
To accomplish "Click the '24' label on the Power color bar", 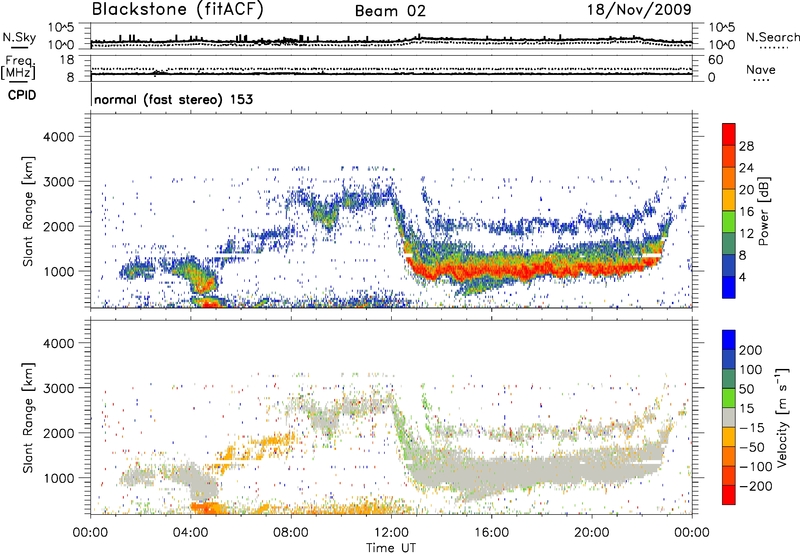I will 746,168.
